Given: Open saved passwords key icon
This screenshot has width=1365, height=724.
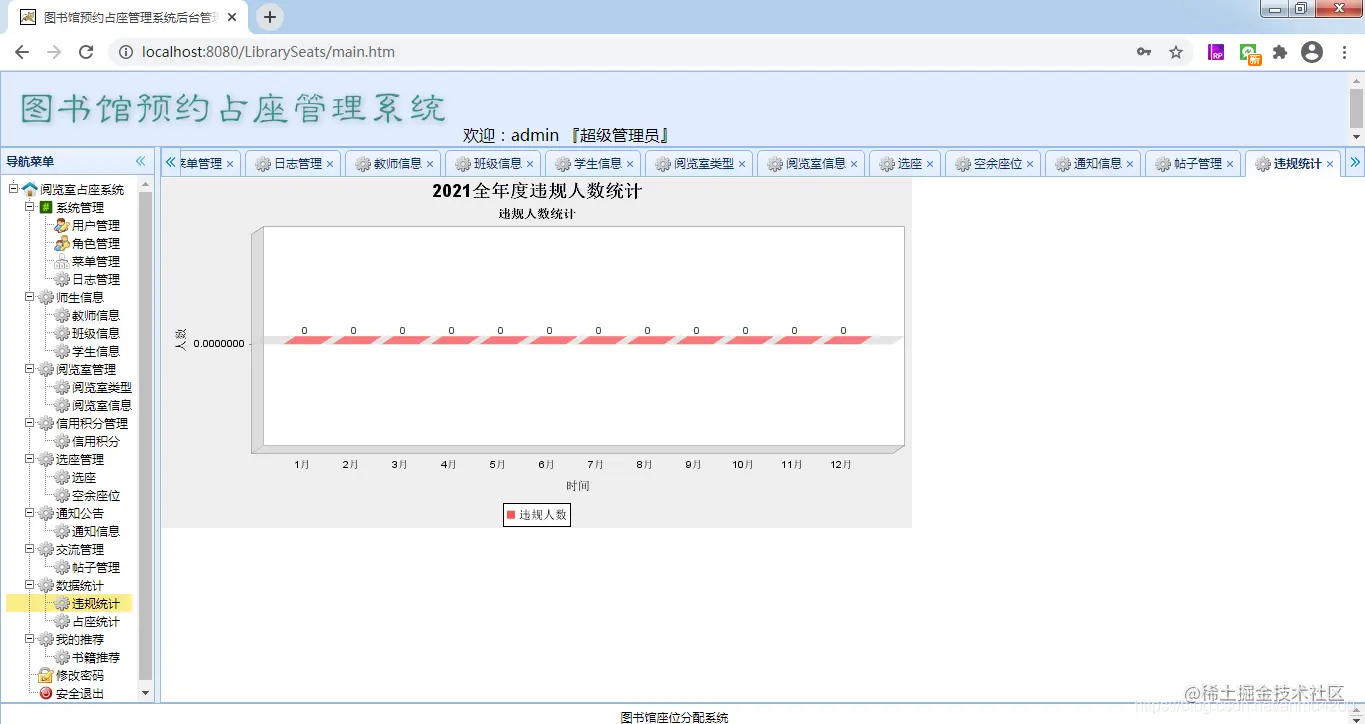Looking at the screenshot, I should coord(1144,52).
